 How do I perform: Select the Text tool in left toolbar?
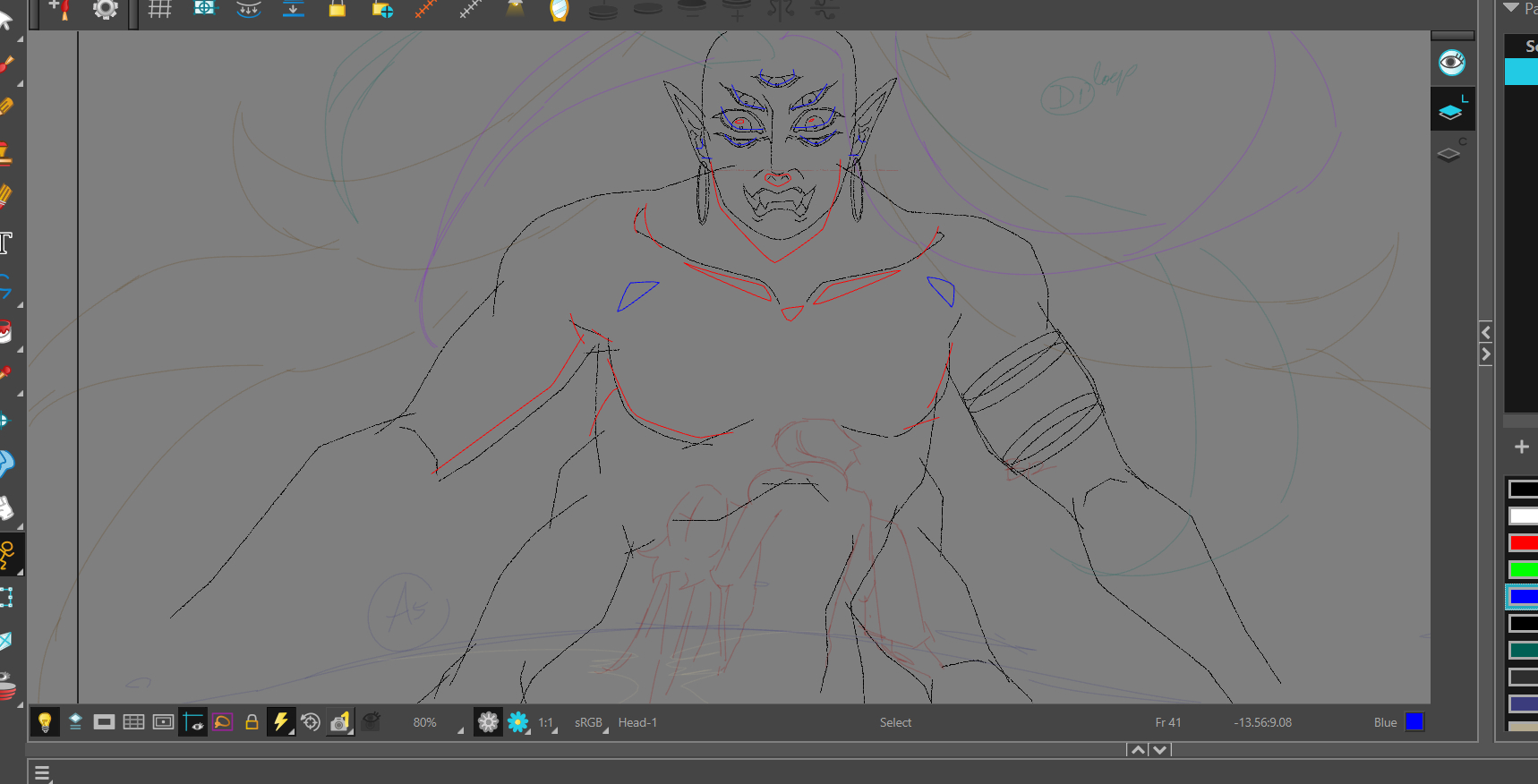point(7,243)
